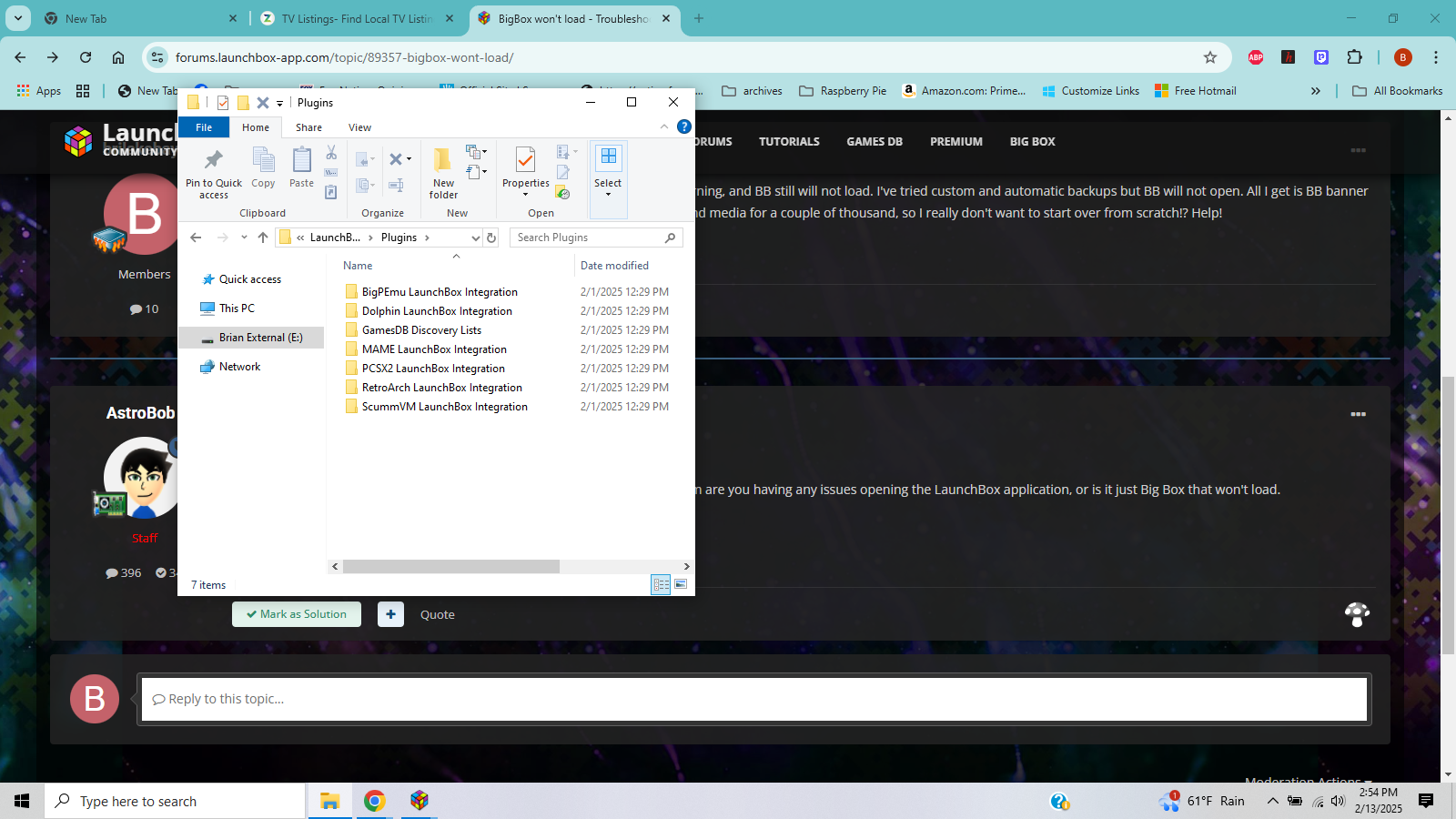Screen dimensions: 1456x819
Task: Open the address bar history dropdown
Action: 475,238
